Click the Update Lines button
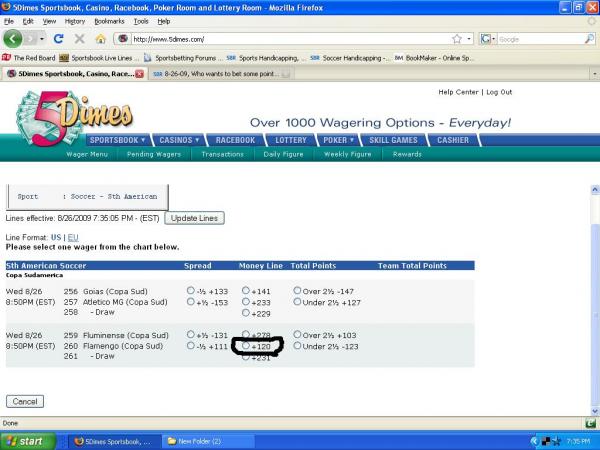 coord(195,218)
